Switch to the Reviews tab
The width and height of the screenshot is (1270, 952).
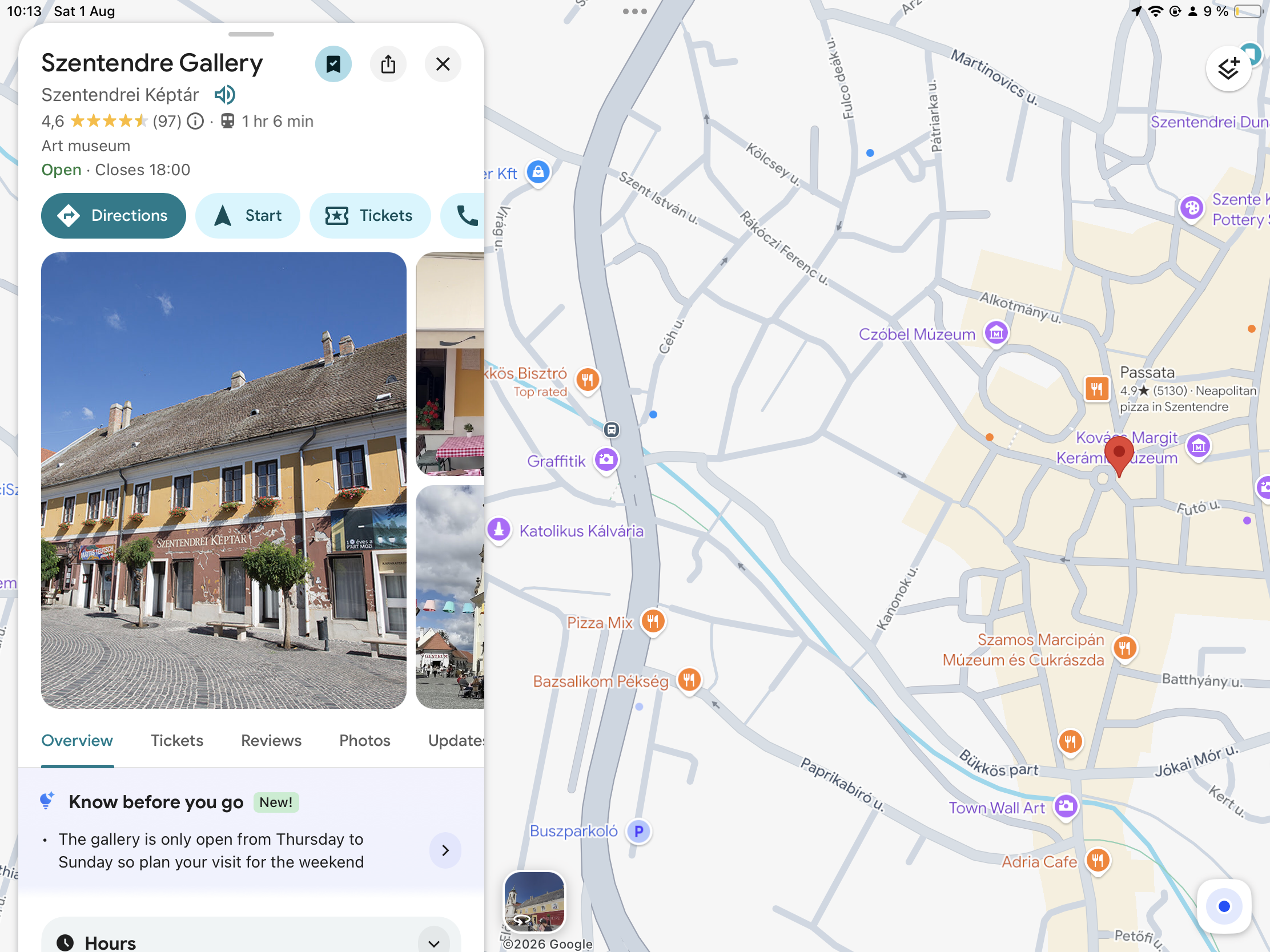coord(271,740)
